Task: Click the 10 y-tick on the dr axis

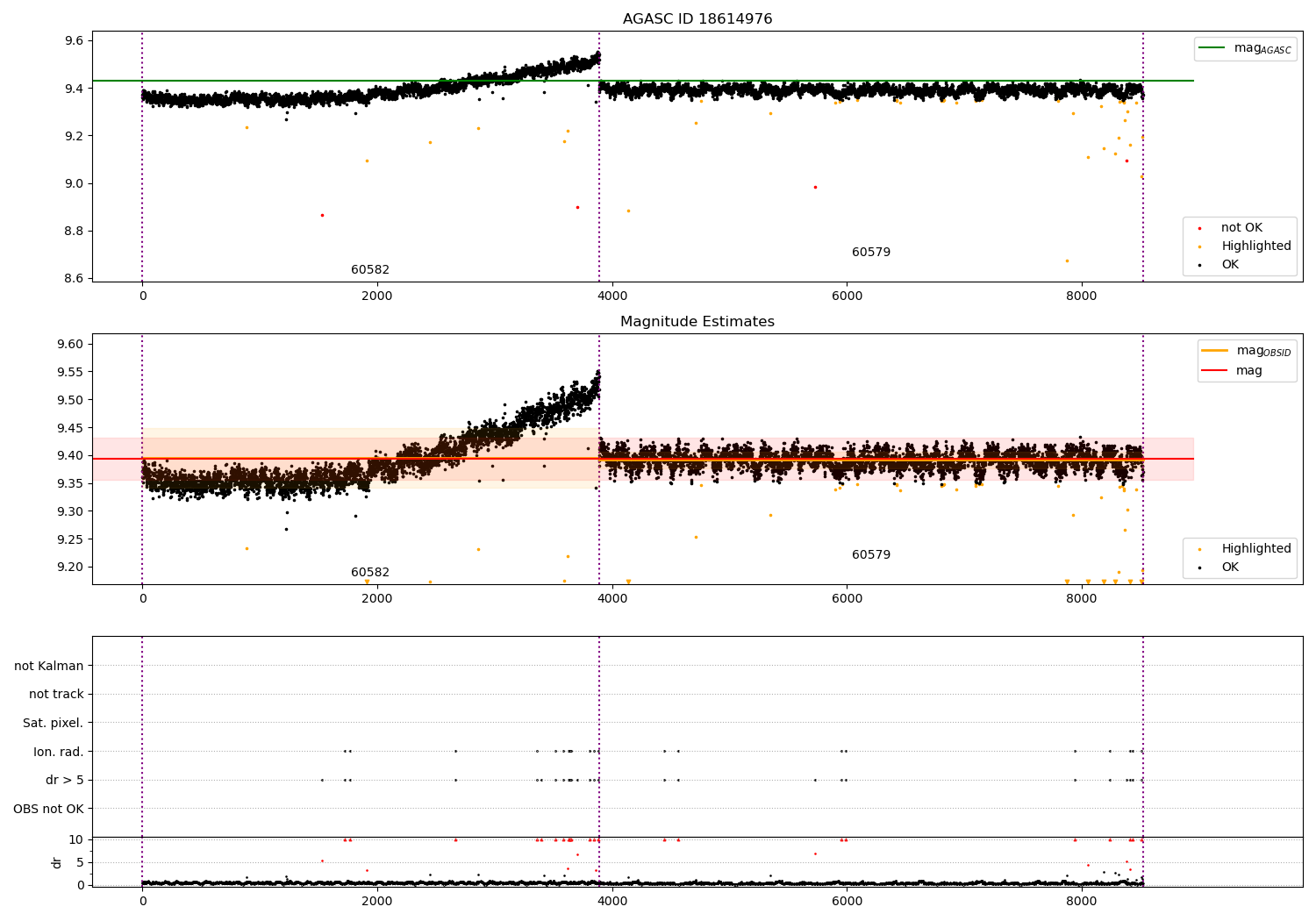Action: point(76,840)
